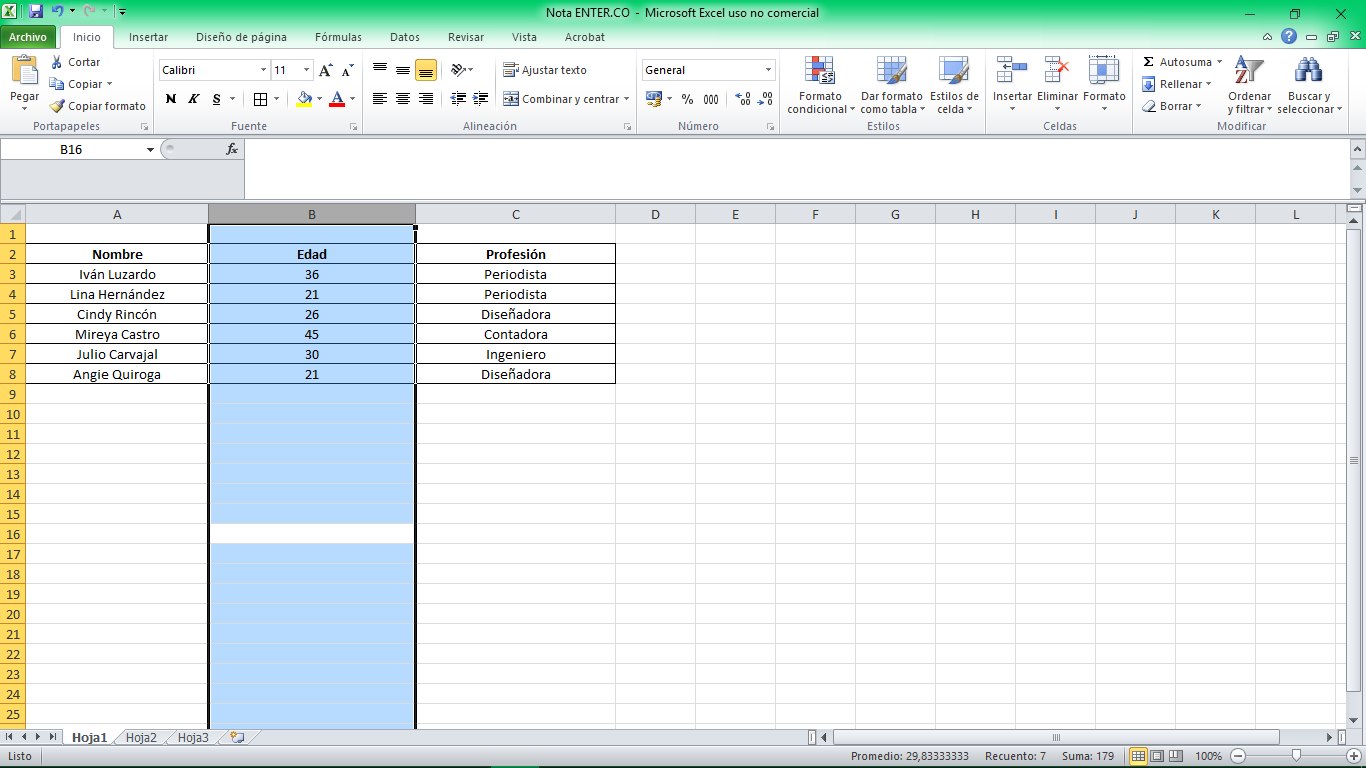The height and width of the screenshot is (768, 1366).
Task: Toggle underline S formatting
Action: pos(216,99)
